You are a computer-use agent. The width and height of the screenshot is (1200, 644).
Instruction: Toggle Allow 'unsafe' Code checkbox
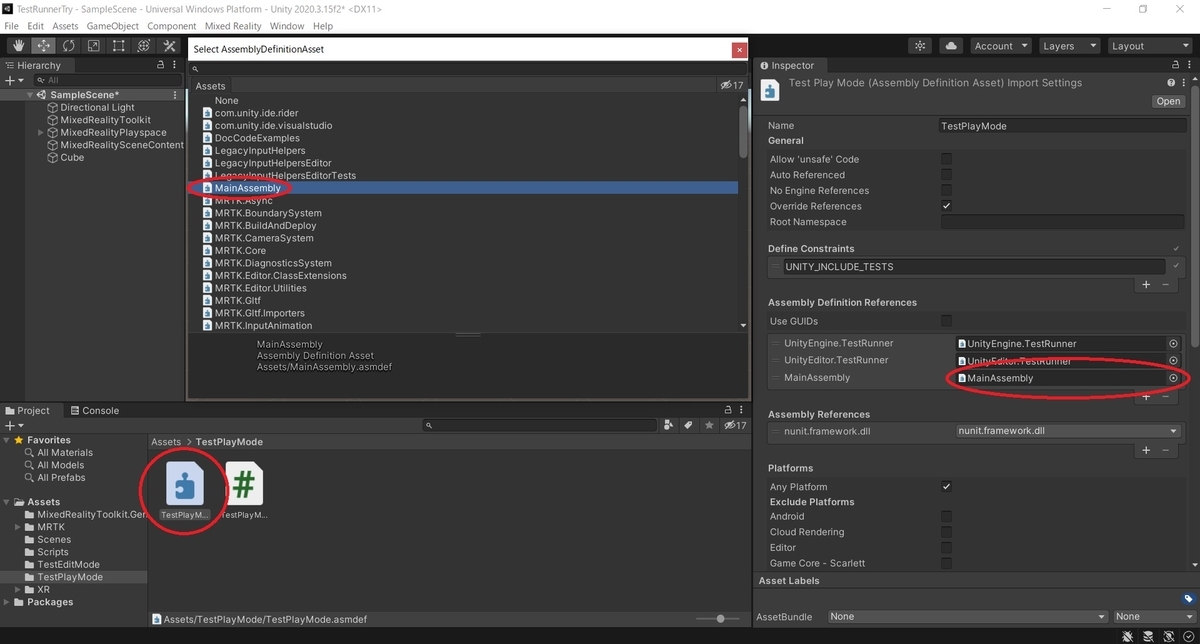coord(946,159)
